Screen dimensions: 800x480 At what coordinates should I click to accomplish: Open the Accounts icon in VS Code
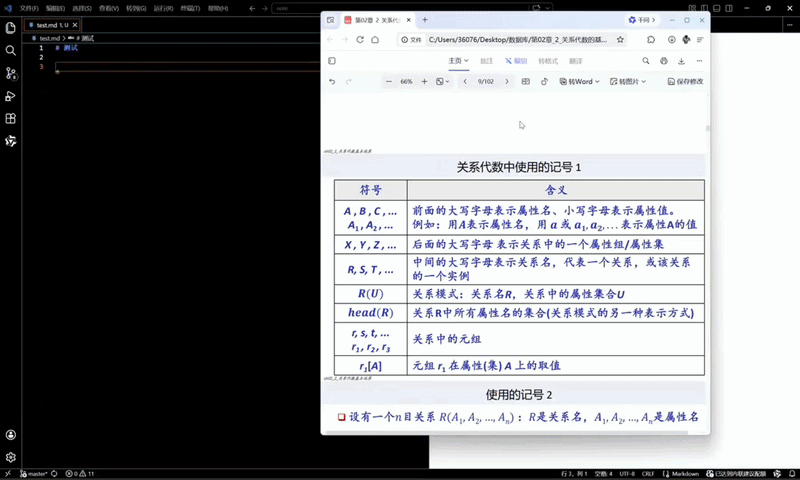click(10, 435)
